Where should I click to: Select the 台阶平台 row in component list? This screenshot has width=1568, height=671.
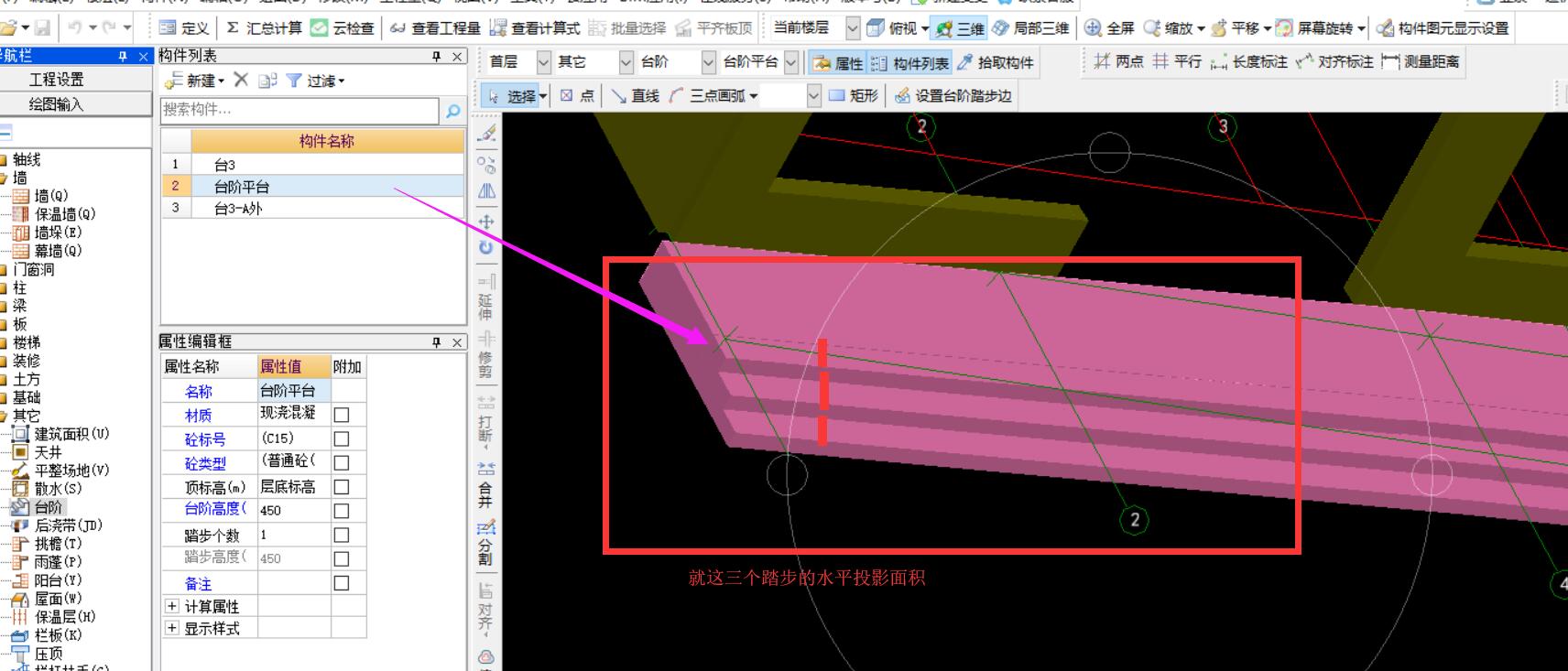312,186
